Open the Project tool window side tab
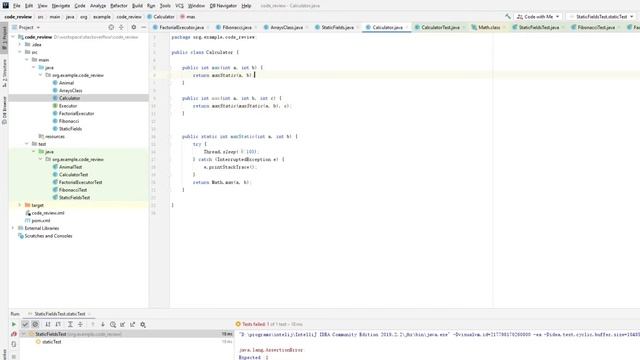 pos(4,37)
